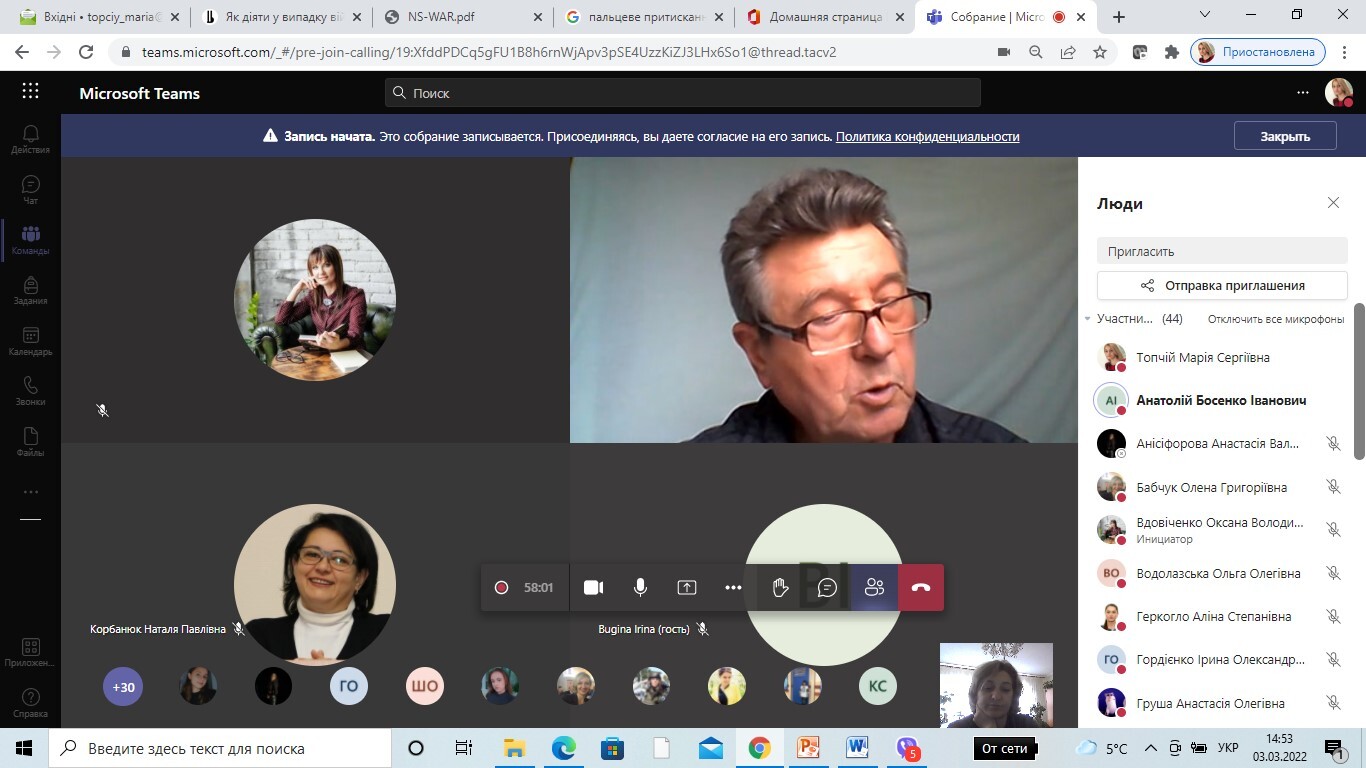The width and height of the screenshot is (1366, 768).
Task: Hide the participants panel from meeting toolbar
Action: point(874,588)
